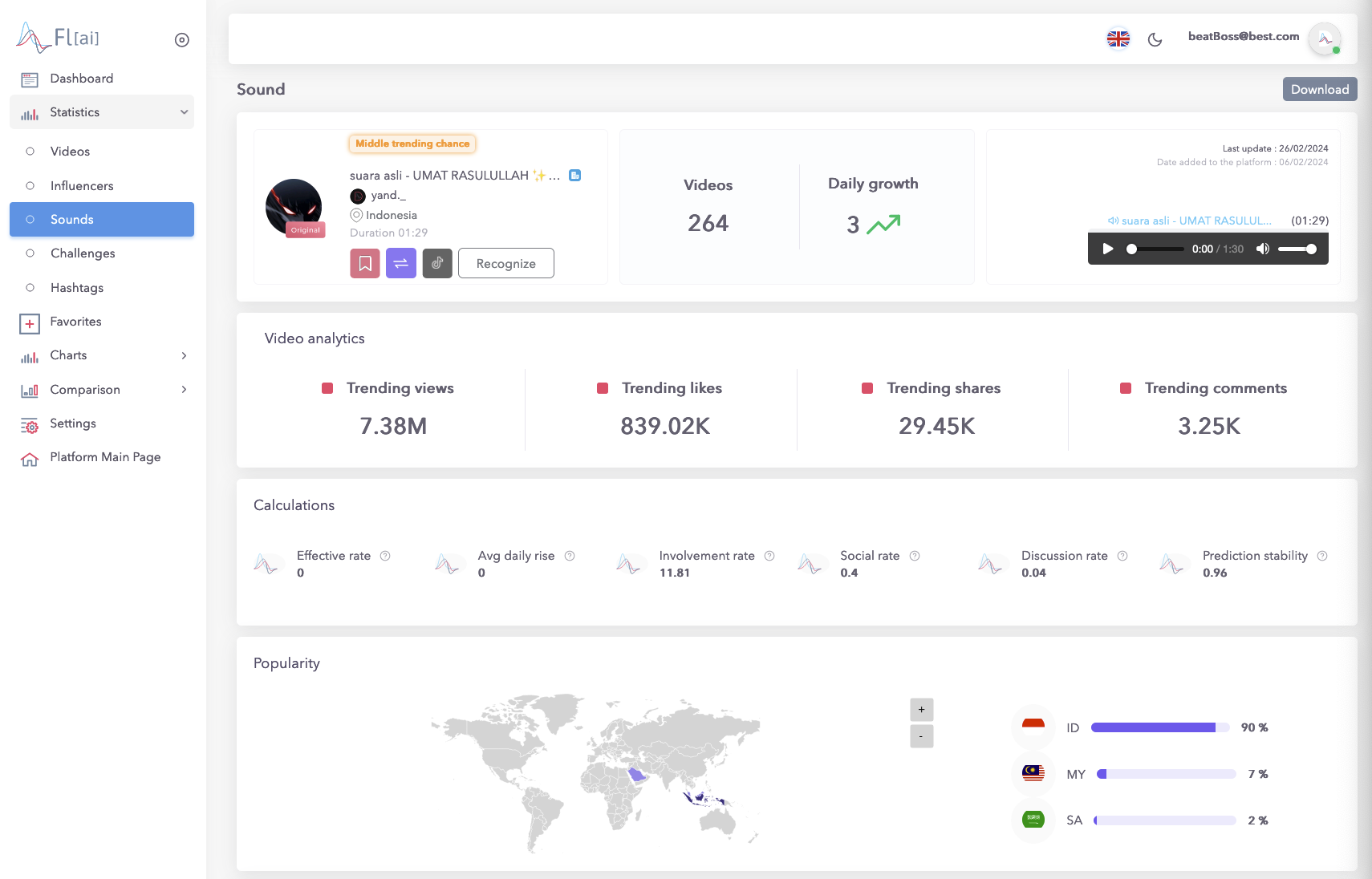Click the Recognize button
The width and height of the screenshot is (1372, 879).
click(506, 263)
